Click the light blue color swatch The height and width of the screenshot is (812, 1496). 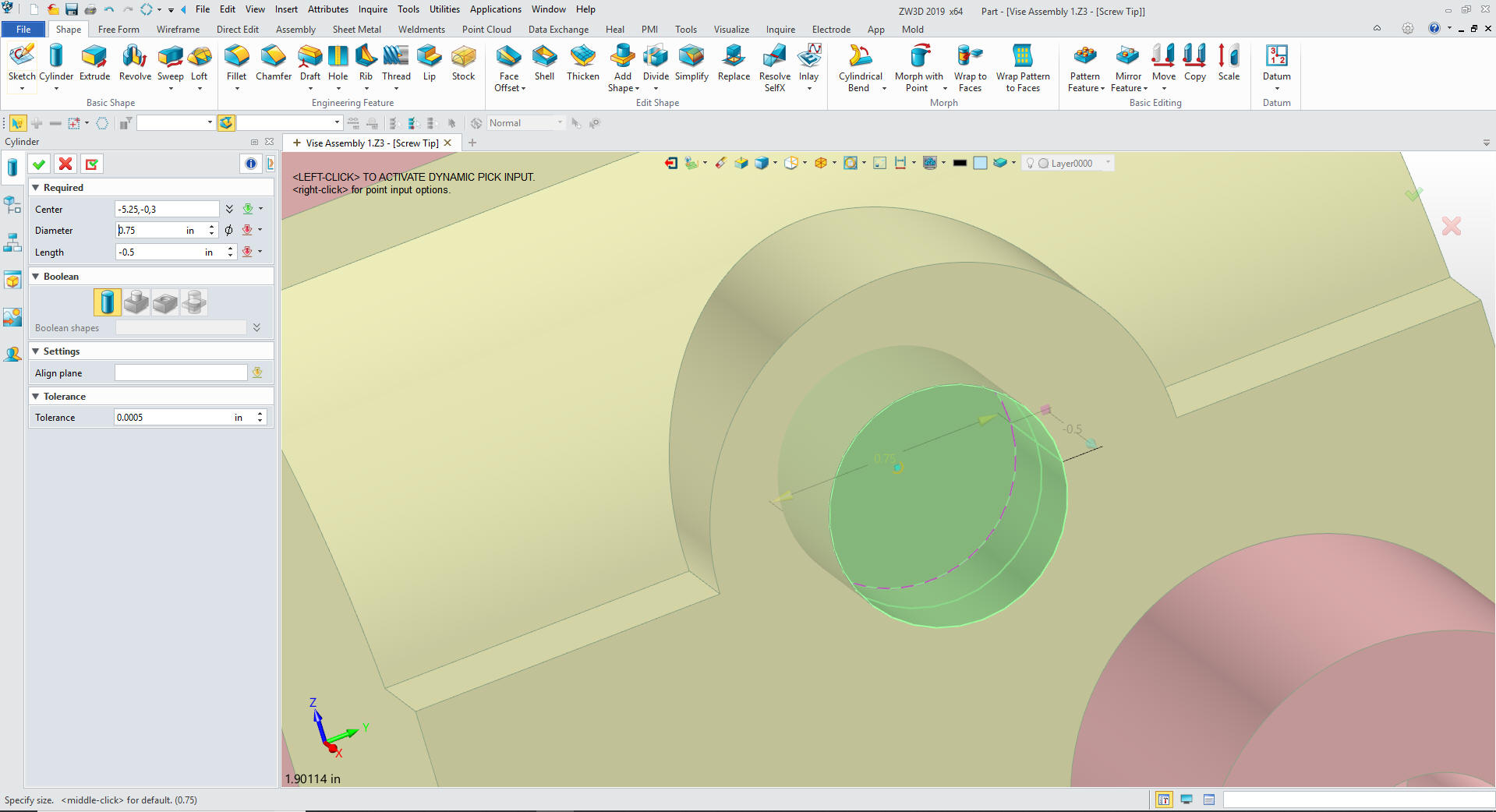coord(981,163)
